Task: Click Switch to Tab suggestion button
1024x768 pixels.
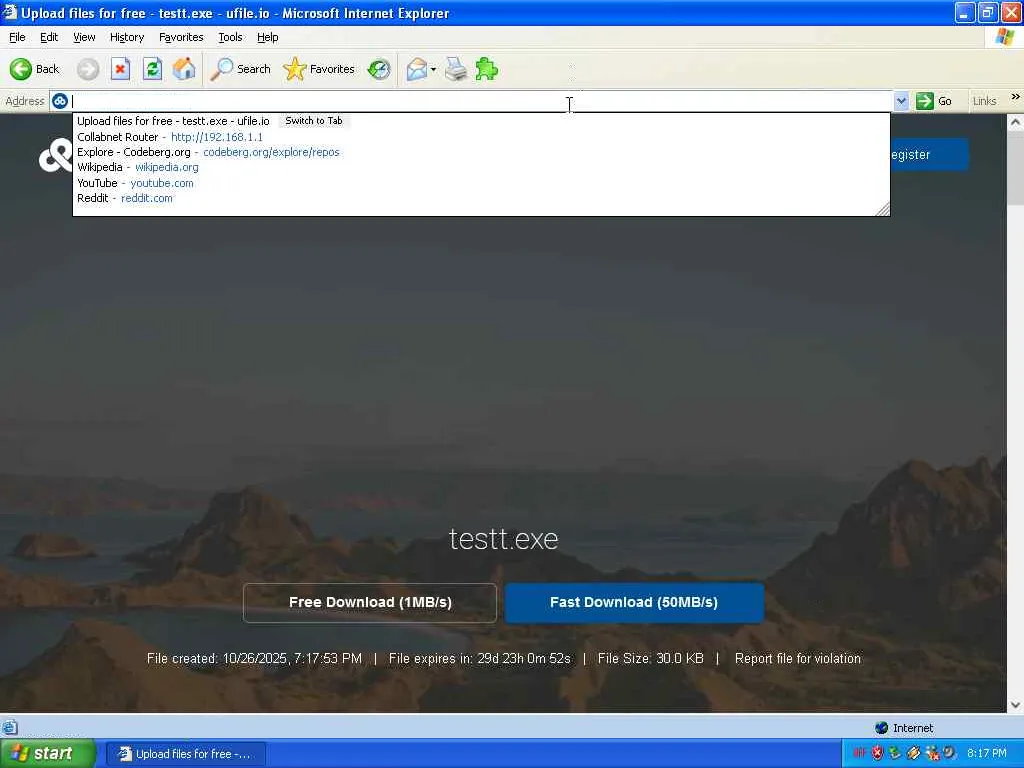Action: click(313, 121)
